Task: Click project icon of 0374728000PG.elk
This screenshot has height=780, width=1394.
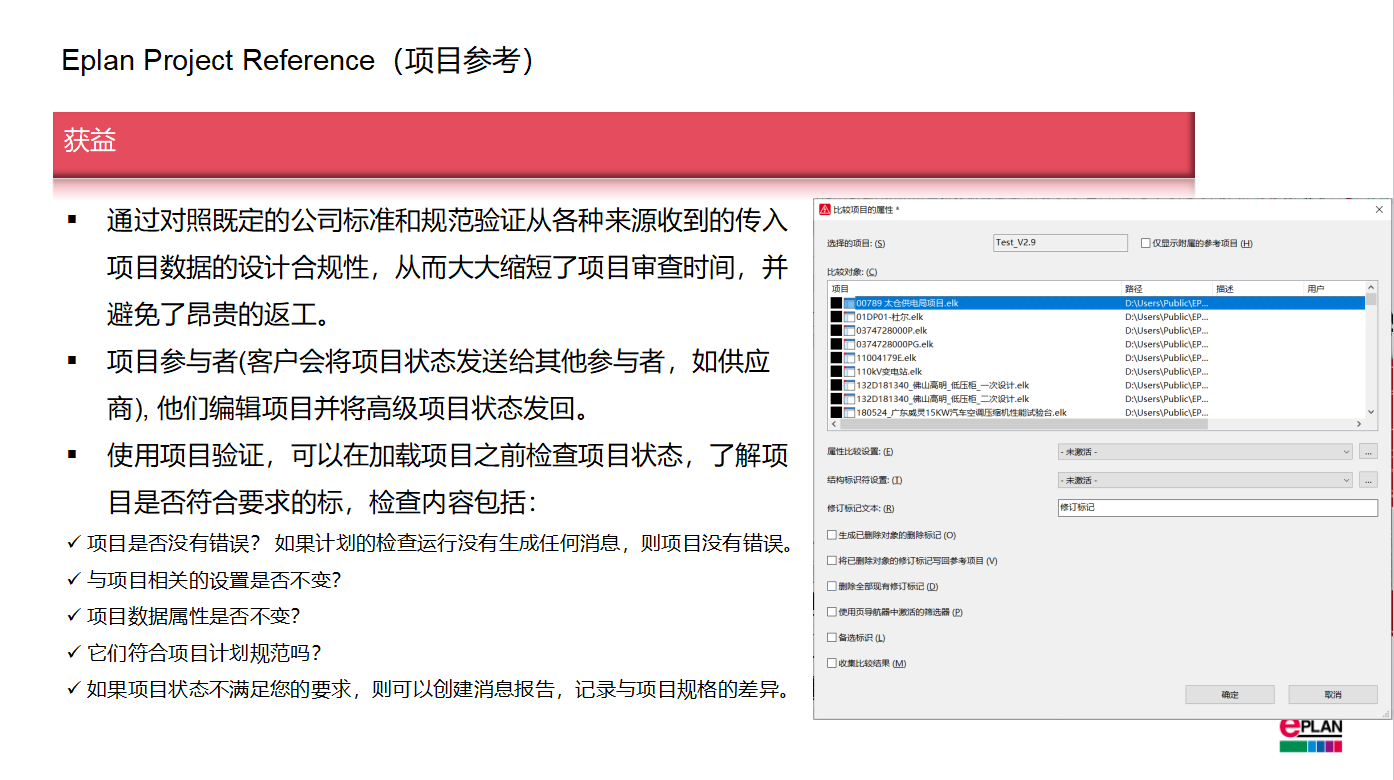Action: click(849, 344)
